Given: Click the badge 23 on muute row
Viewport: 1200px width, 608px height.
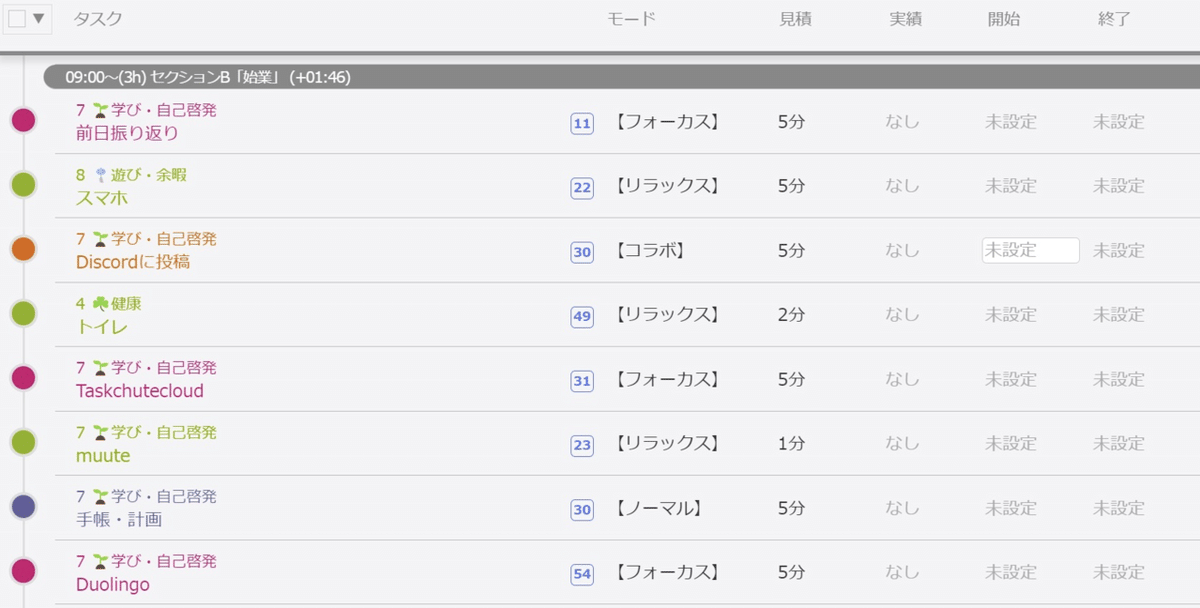Looking at the screenshot, I should [x=582, y=446].
